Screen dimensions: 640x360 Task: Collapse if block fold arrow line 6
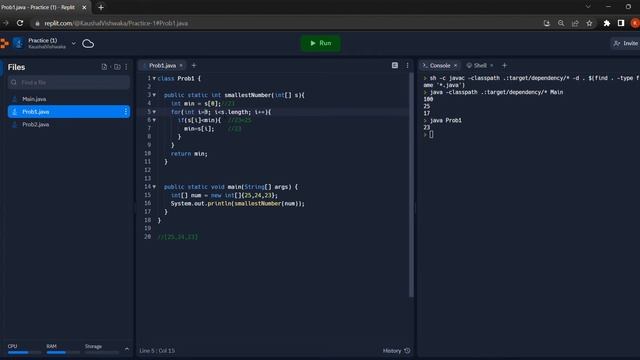point(154,120)
